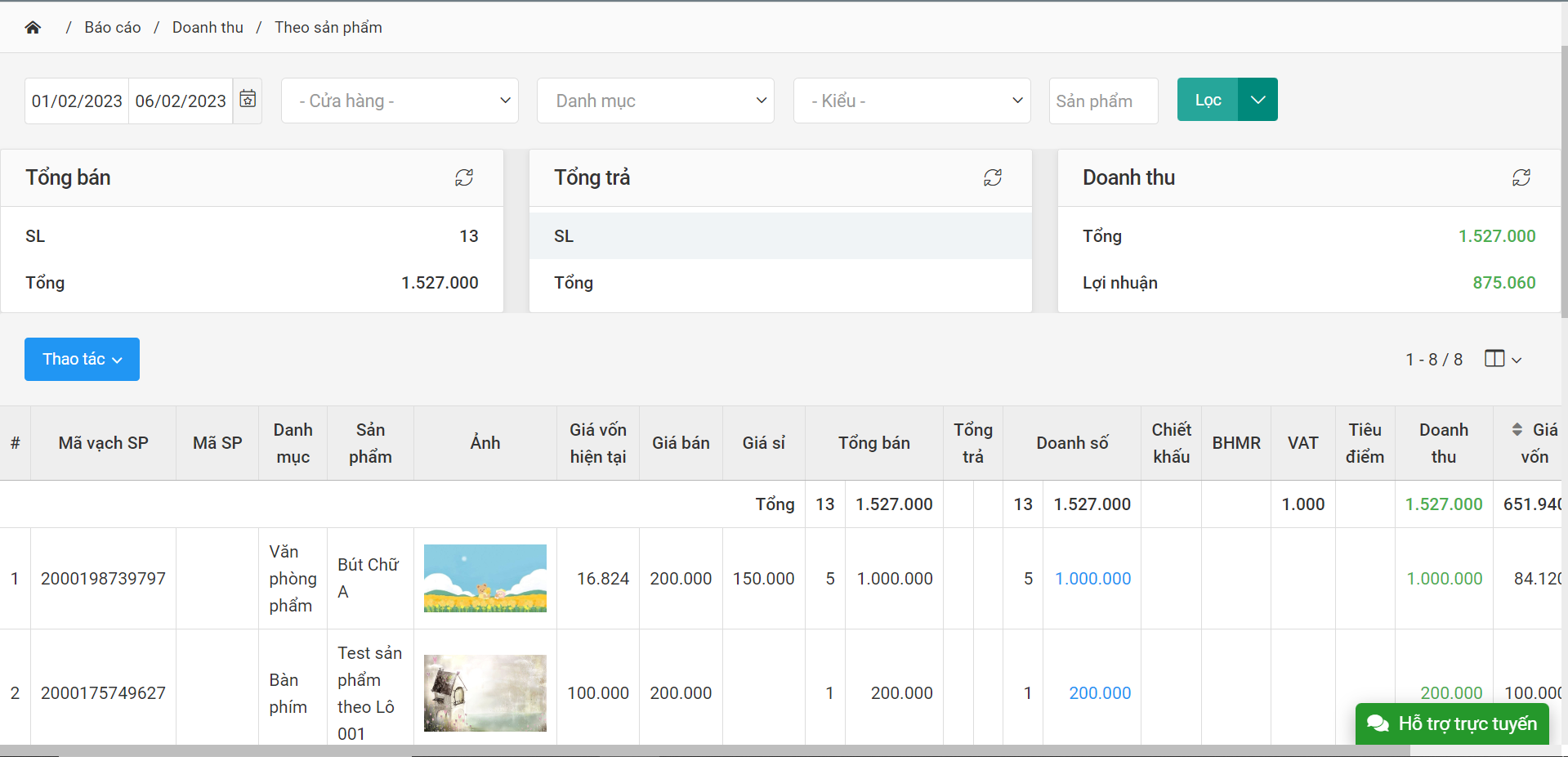The image size is (1568, 757).
Task: Click the Sản phẩm search field
Action: (x=1103, y=101)
